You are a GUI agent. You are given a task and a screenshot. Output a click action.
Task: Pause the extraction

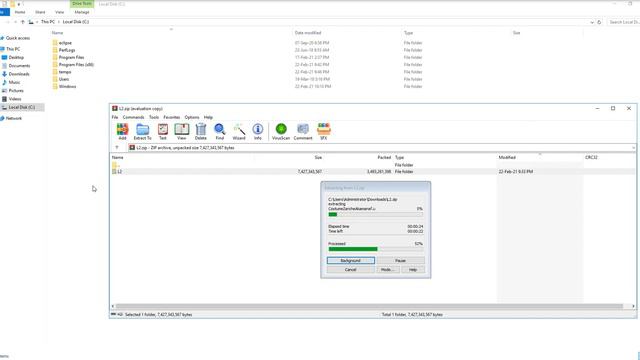[x=400, y=260]
